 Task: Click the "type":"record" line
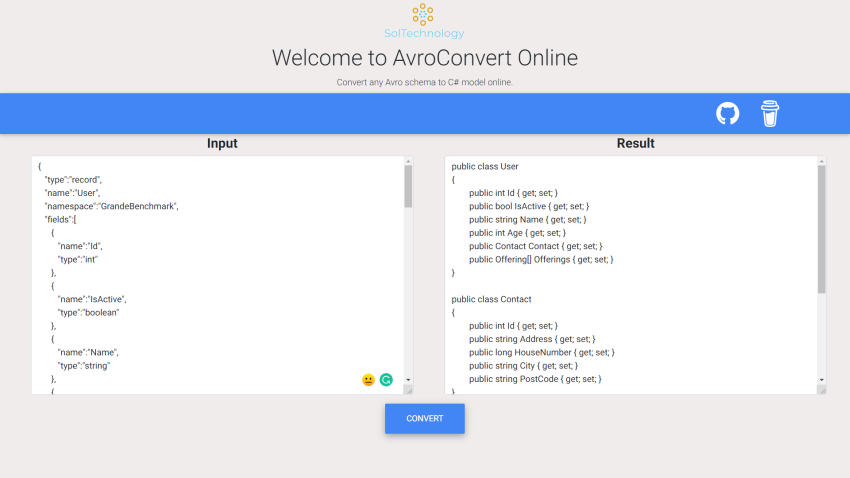73,179
